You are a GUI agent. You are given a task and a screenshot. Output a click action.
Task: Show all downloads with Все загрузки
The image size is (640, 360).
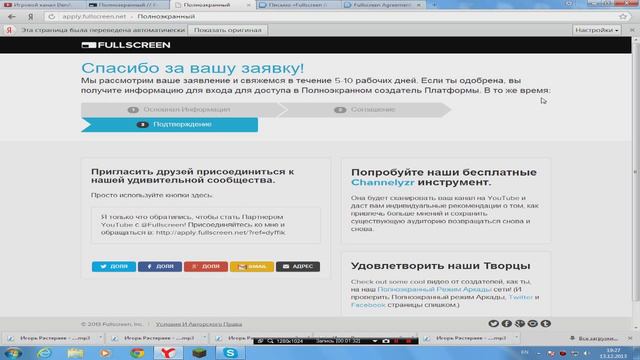[x=594, y=338]
